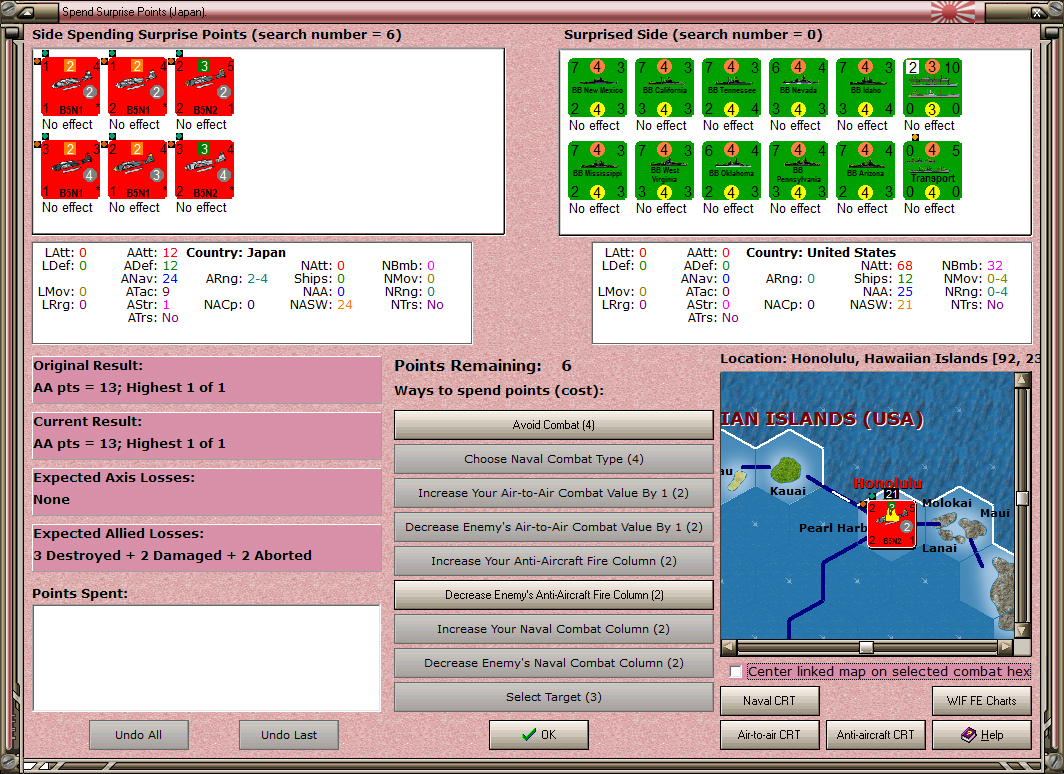Open the WIF FE Charts

[x=982, y=701]
